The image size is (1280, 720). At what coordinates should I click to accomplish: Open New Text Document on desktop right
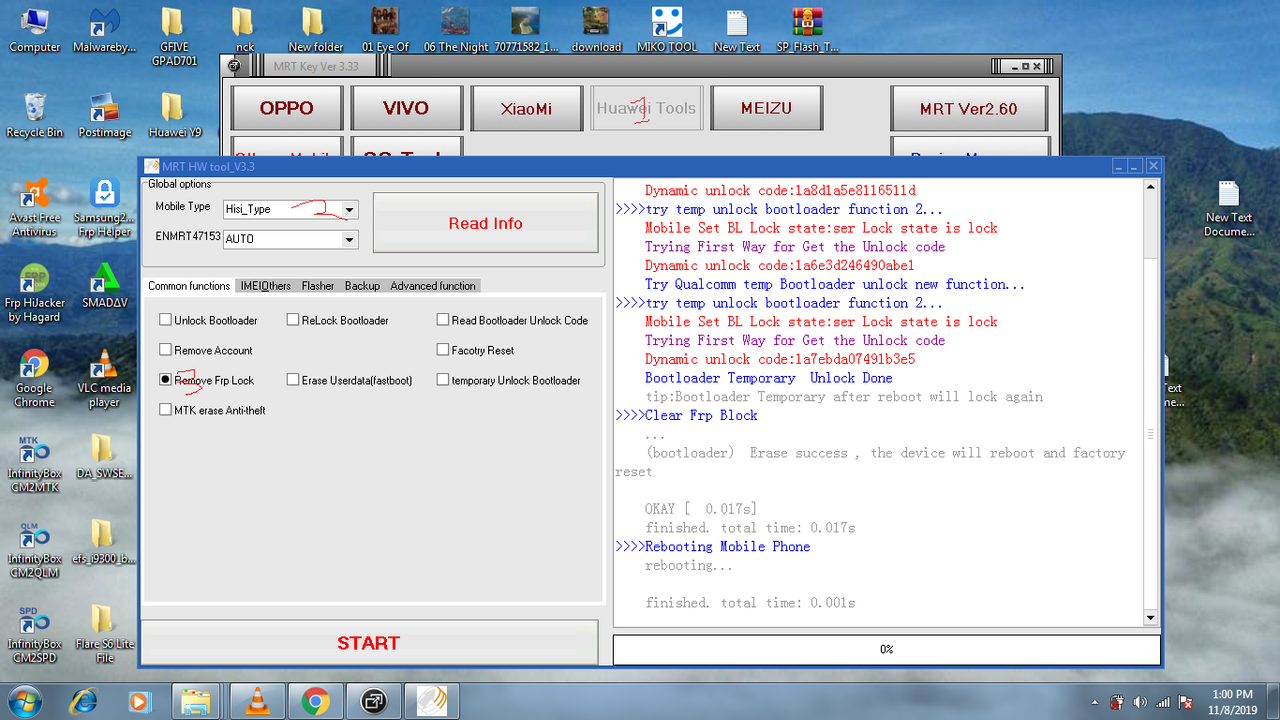tap(1229, 208)
